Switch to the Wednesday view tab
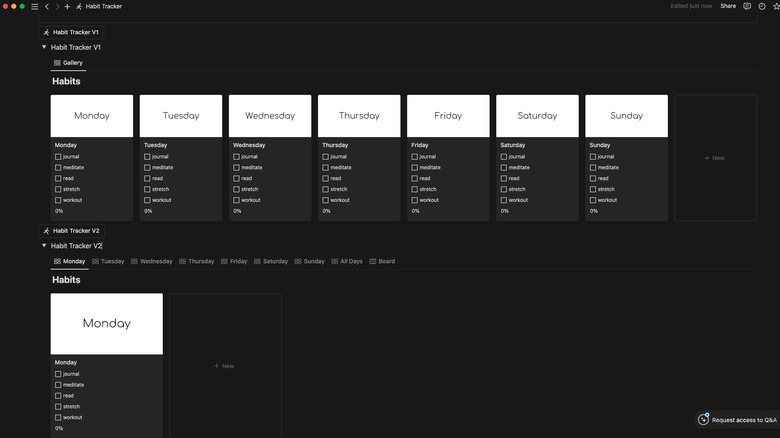Screen dimensions: 780x438 click(152, 261)
